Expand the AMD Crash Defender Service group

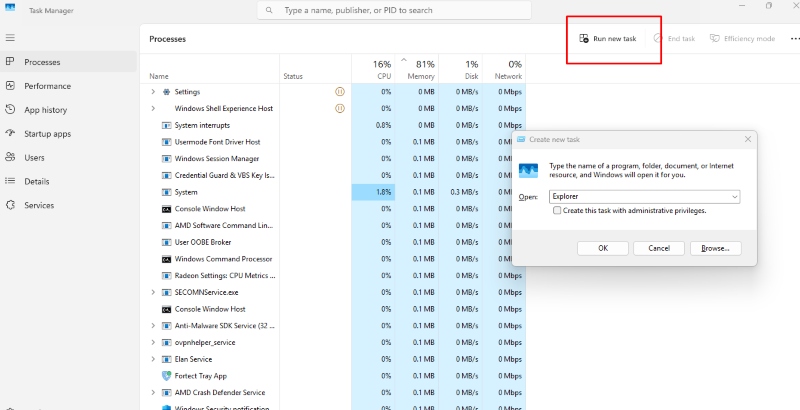(x=153, y=393)
